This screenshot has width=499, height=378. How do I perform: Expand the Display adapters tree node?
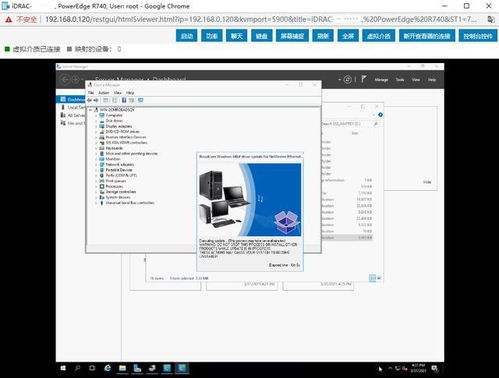point(96,126)
